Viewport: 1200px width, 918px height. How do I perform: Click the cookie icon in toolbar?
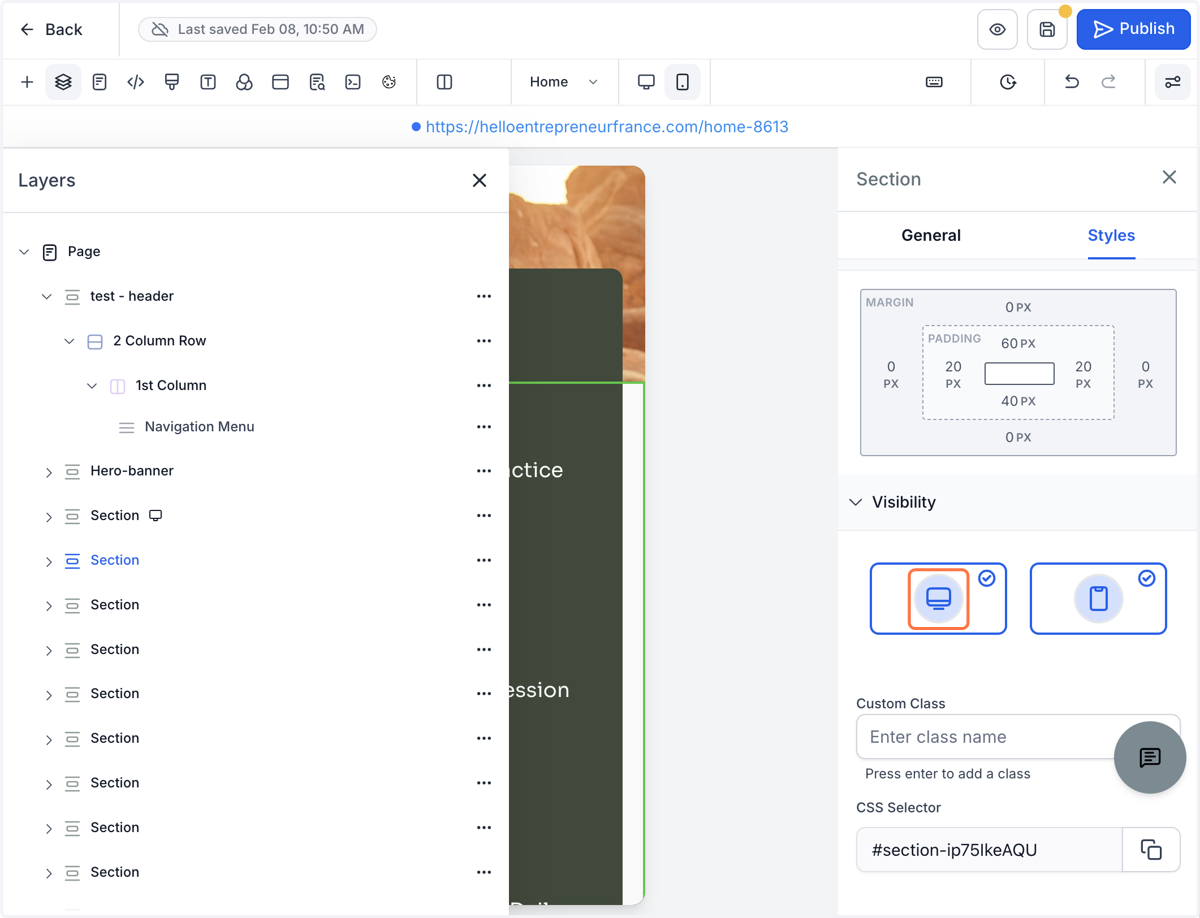click(x=389, y=82)
